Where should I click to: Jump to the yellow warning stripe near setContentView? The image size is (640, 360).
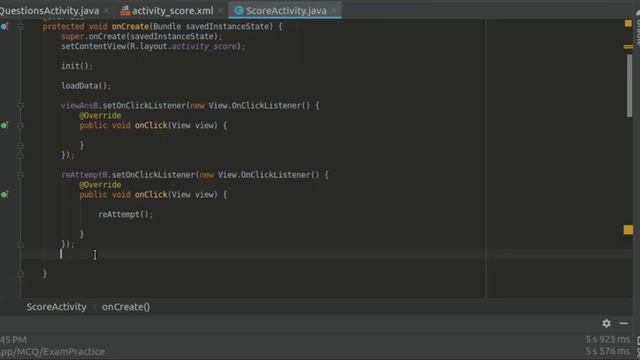(x=628, y=47)
